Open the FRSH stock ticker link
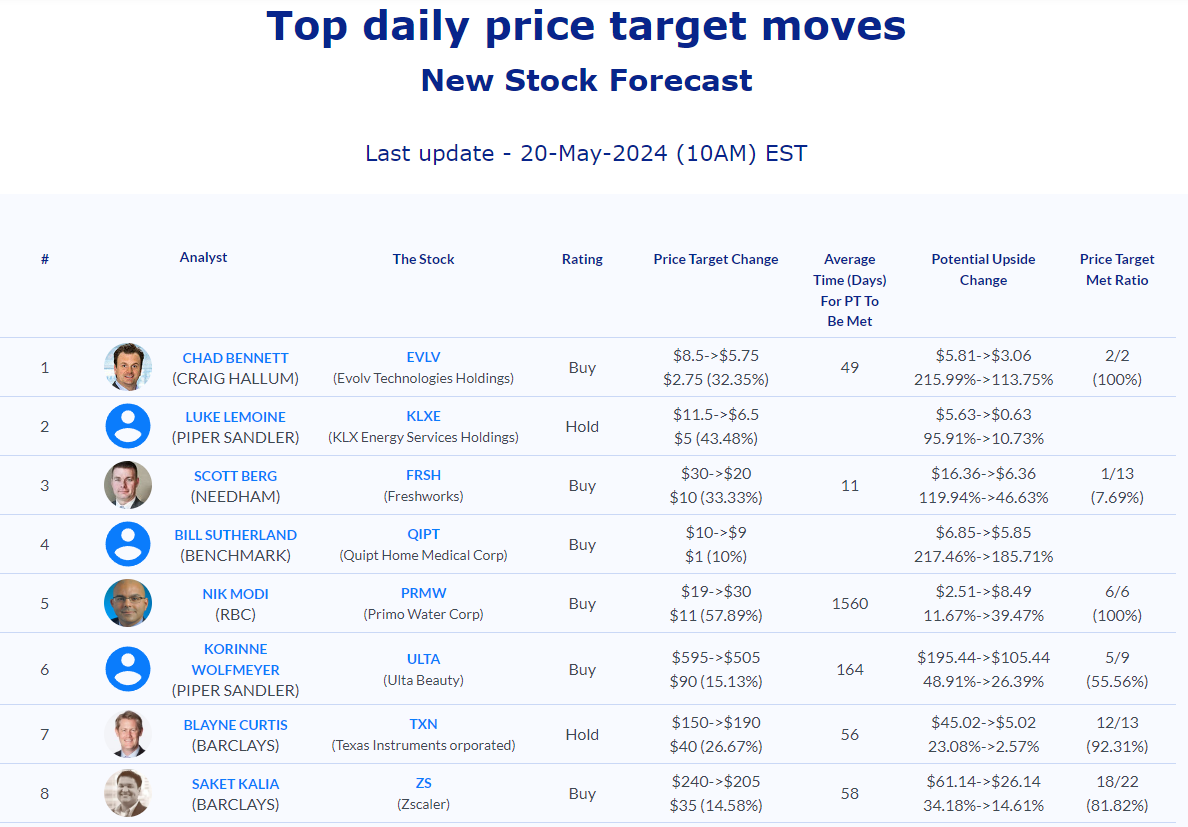 pos(424,475)
